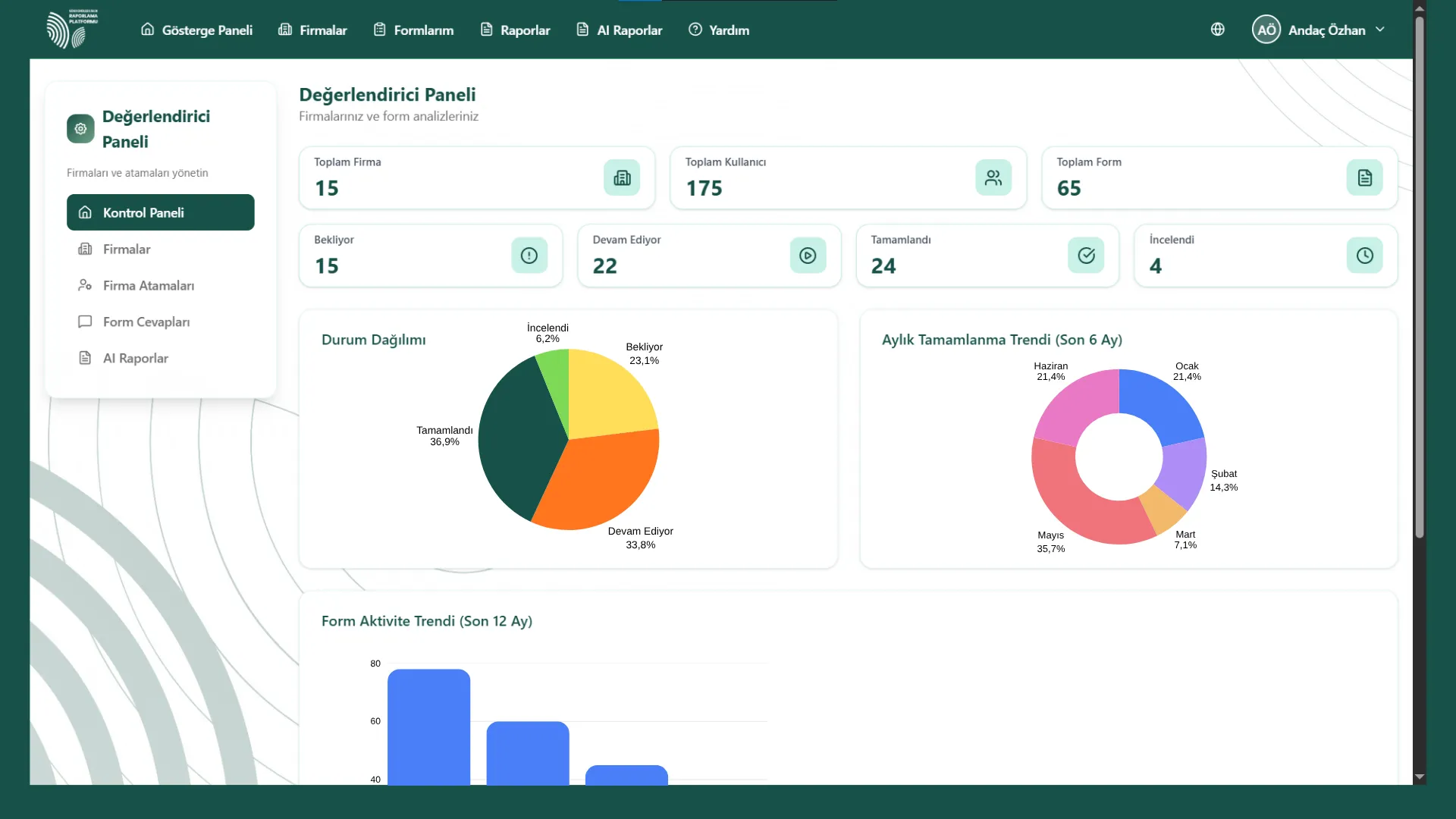
Task: Click the Toplam Form document icon
Action: pos(1364,177)
